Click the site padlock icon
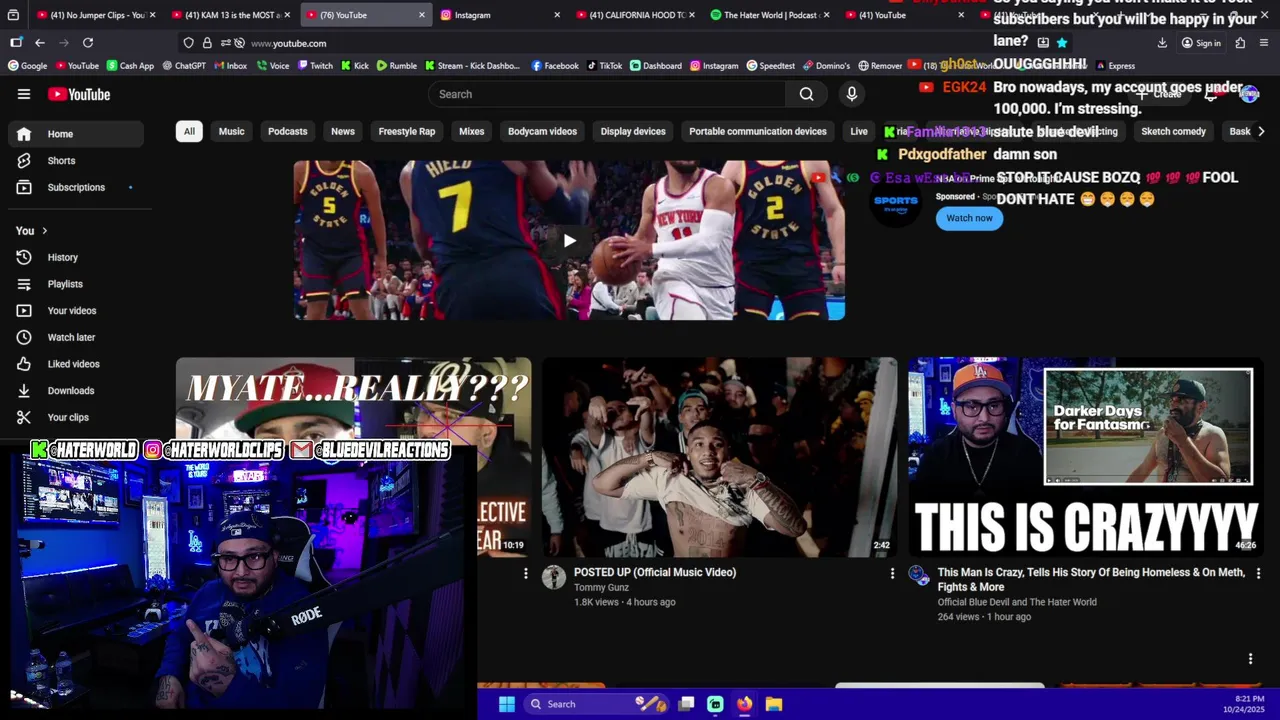Image resolution: width=1280 pixels, height=720 pixels. (207, 43)
